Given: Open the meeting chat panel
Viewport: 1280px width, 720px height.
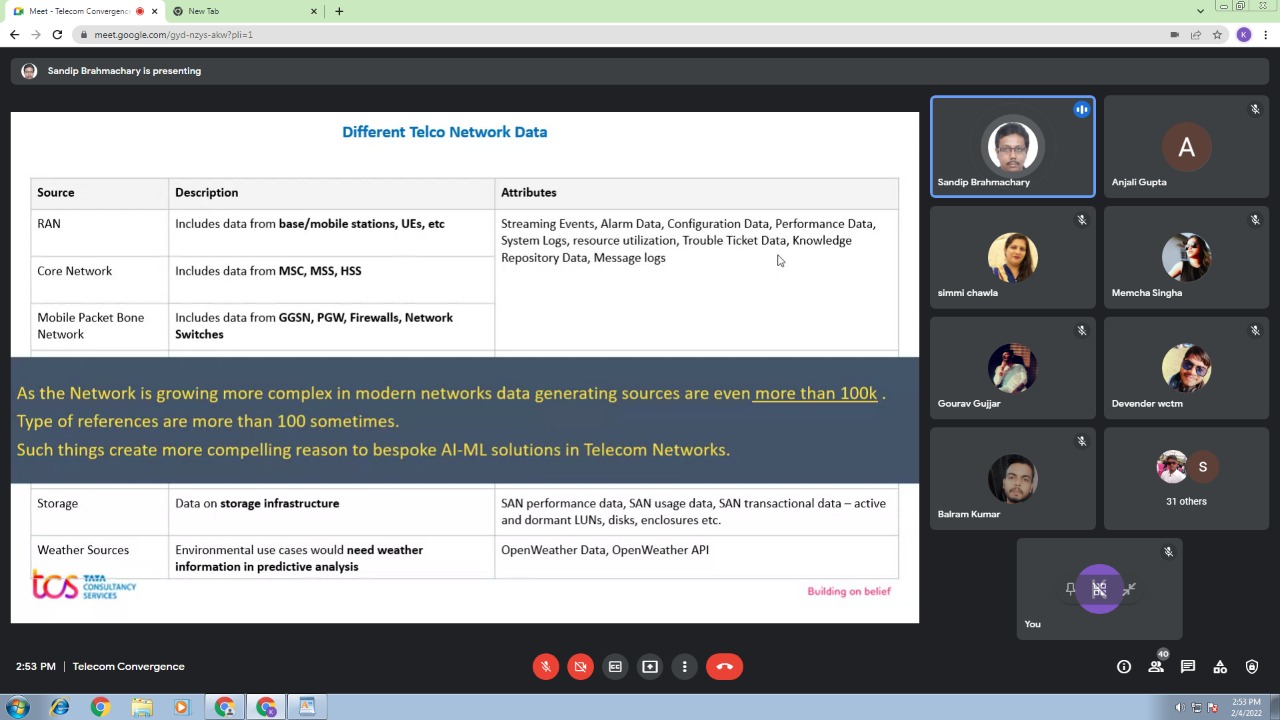Looking at the screenshot, I should click(1188, 667).
